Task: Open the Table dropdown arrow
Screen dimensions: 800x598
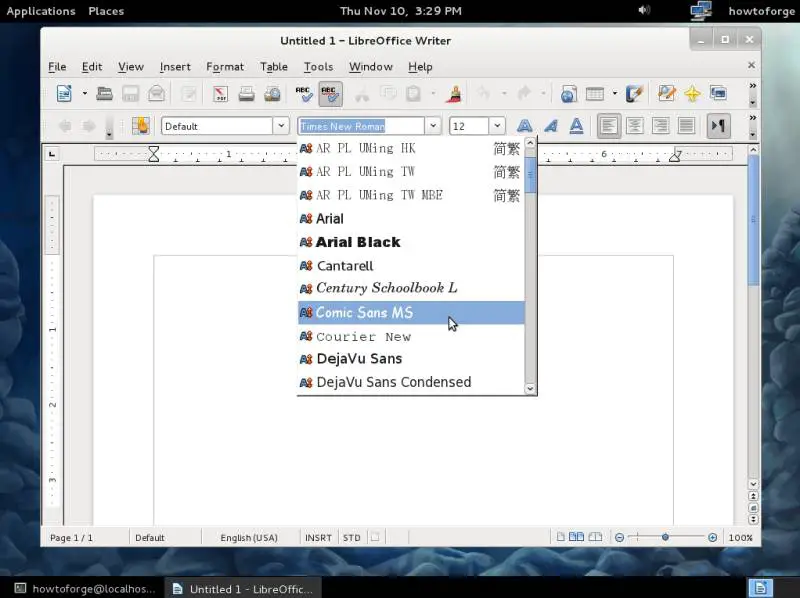Action: click(614, 93)
